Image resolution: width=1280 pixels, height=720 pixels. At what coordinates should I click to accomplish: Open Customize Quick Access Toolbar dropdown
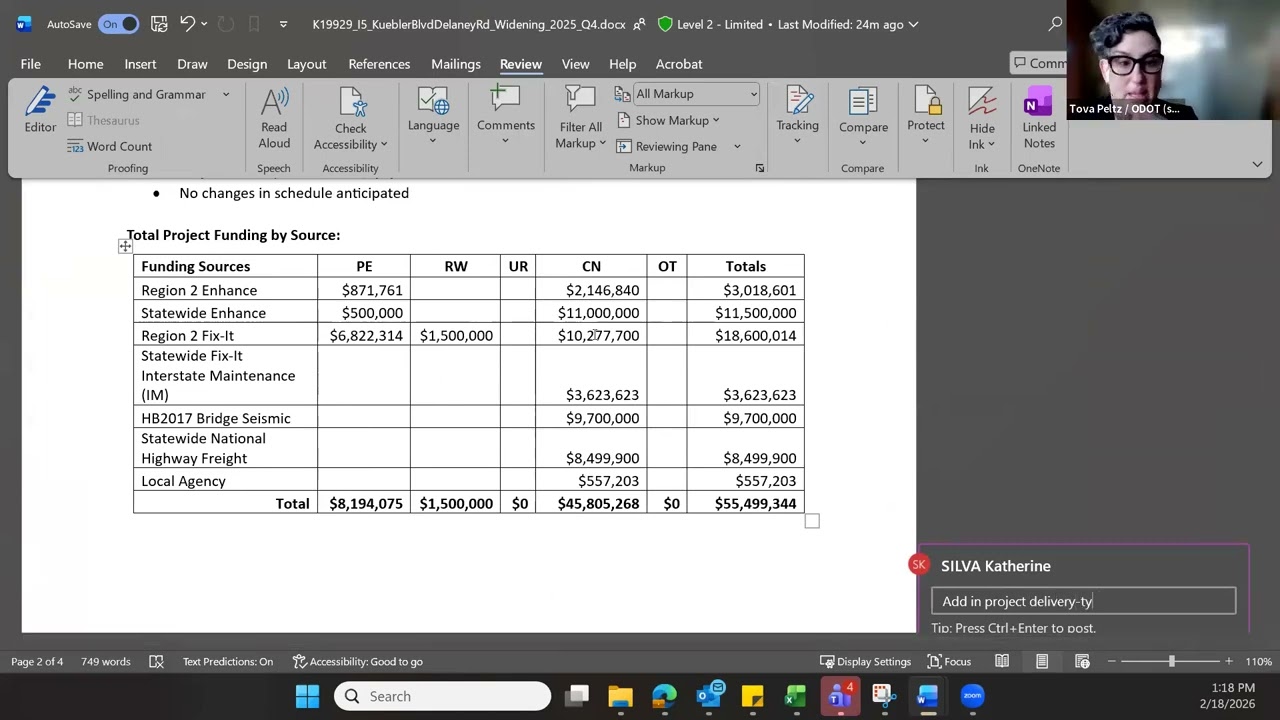(x=283, y=24)
